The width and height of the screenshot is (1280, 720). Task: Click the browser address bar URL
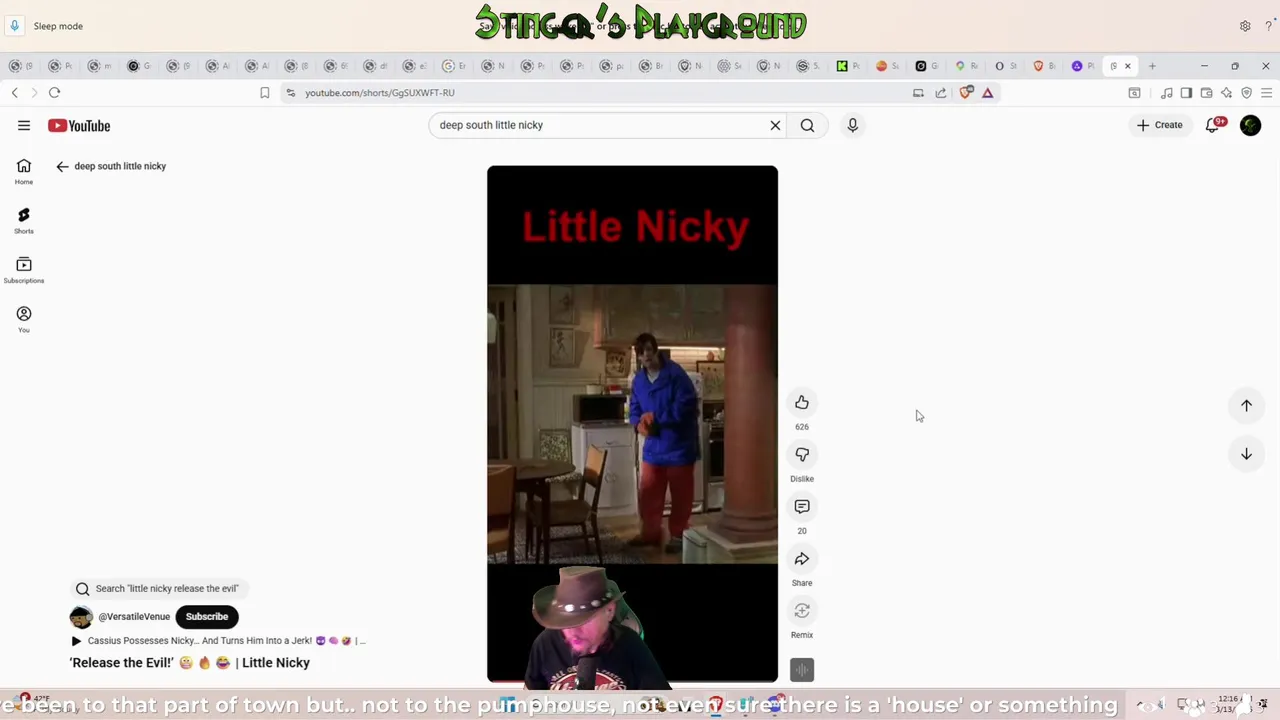pos(380,93)
